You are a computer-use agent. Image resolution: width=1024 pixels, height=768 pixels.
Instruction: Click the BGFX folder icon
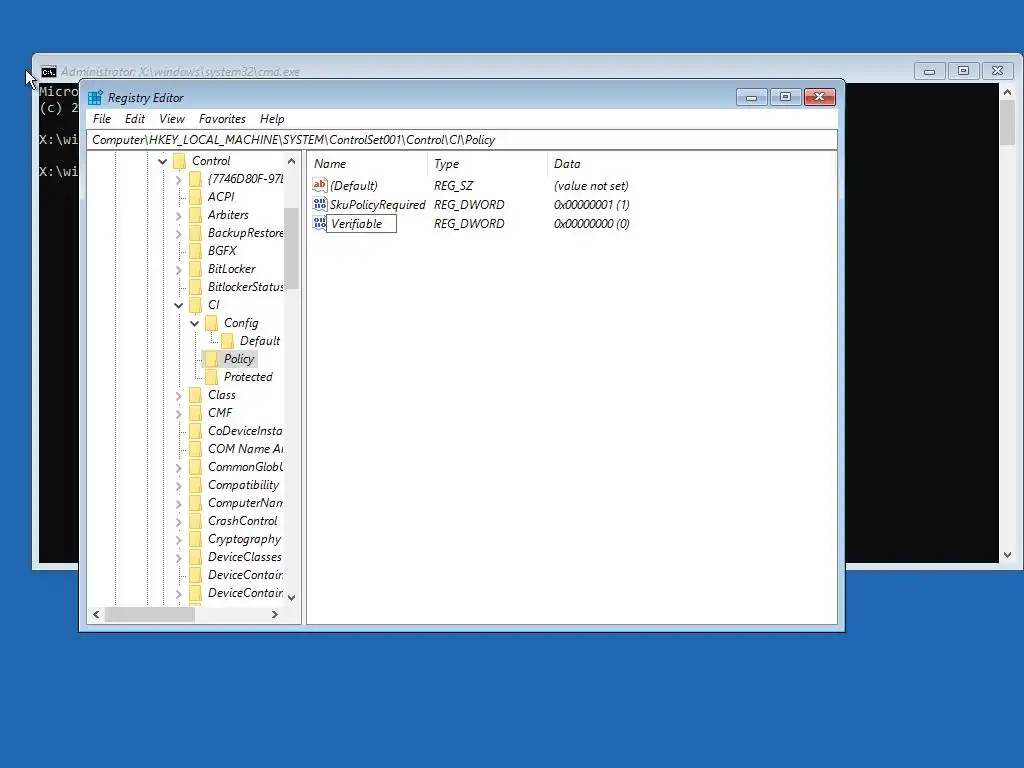click(195, 251)
